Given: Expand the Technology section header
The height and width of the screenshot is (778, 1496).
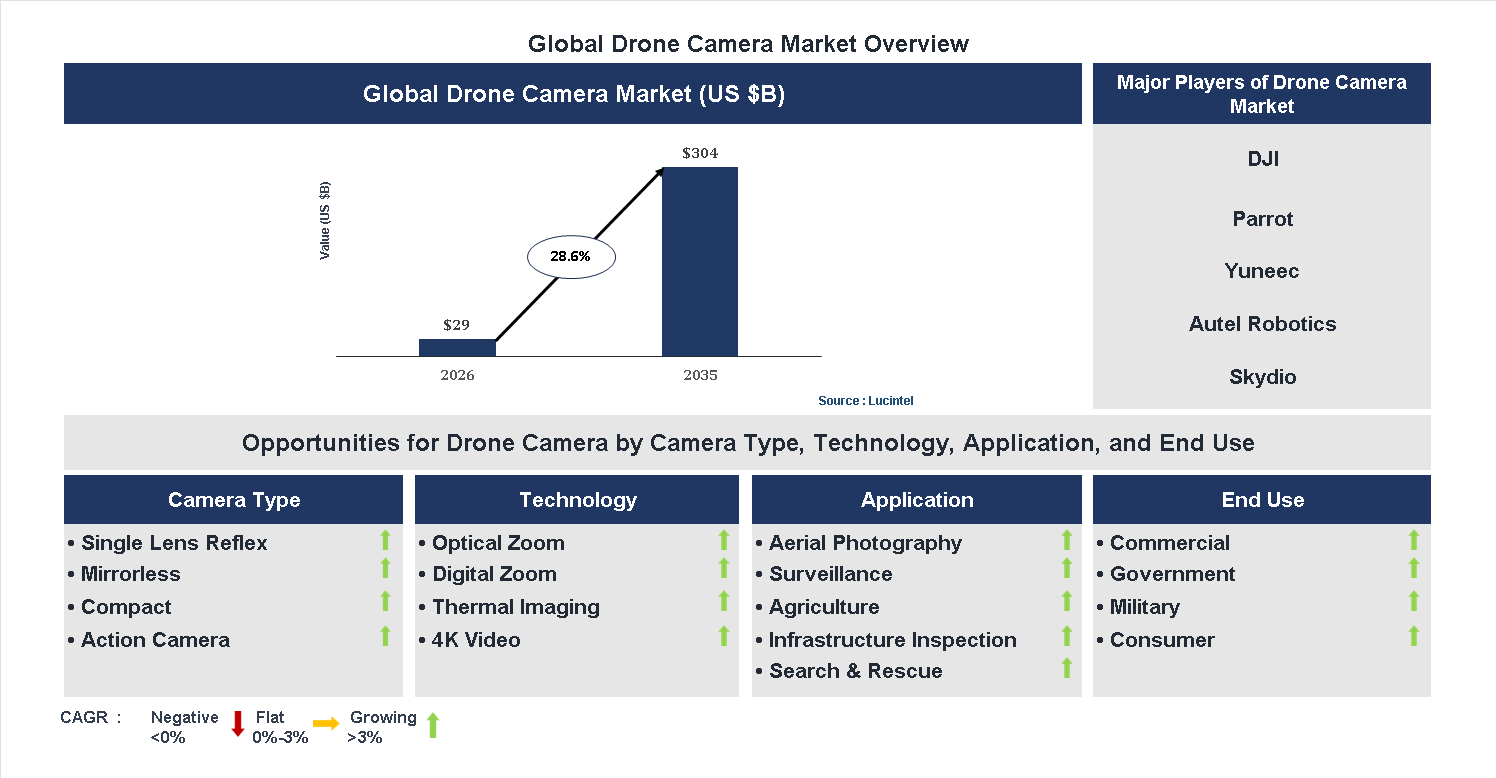Looking at the screenshot, I should pos(577,499).
